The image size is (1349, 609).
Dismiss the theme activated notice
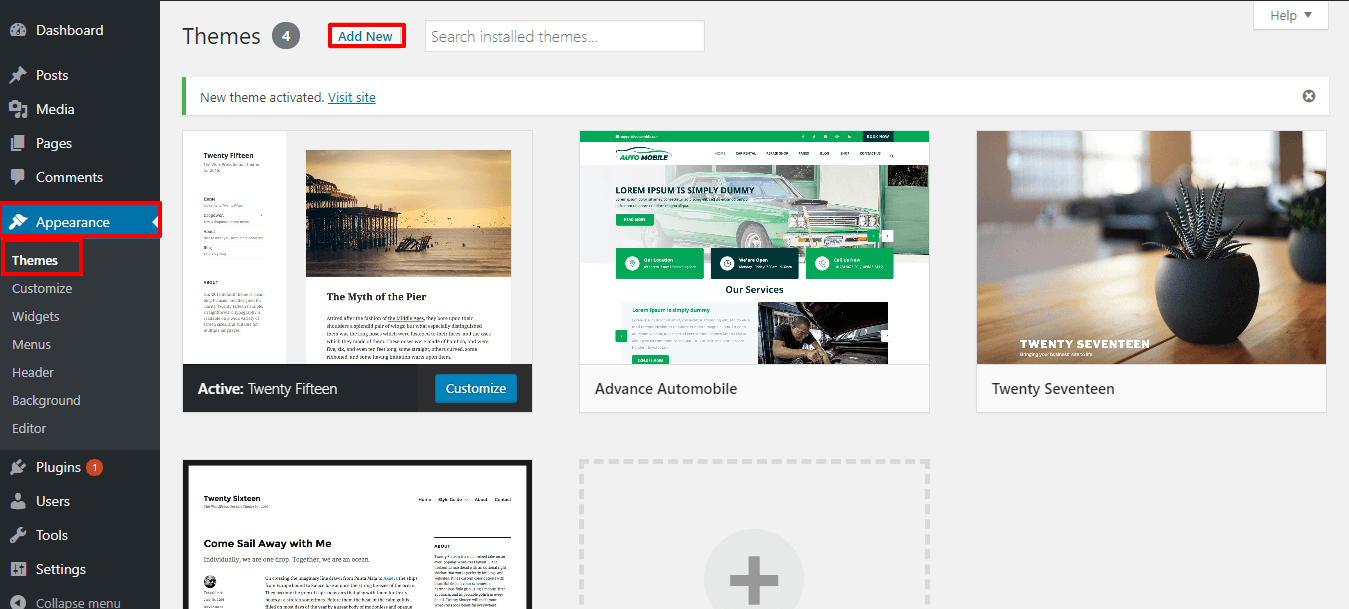pyautogui.click(x=1308, y=97)
